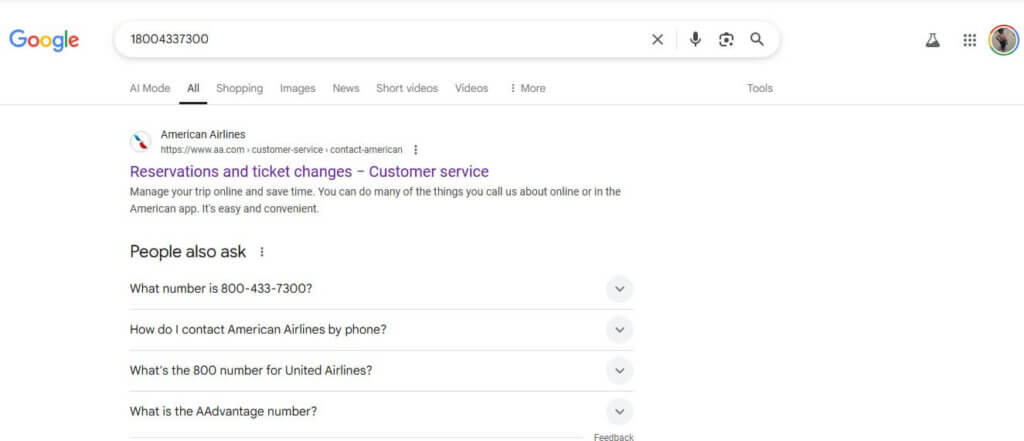Screen dimensions: 1024x441
Task: Open the options dots beside the aa.com URL
Action: click(x=415, y=150)
